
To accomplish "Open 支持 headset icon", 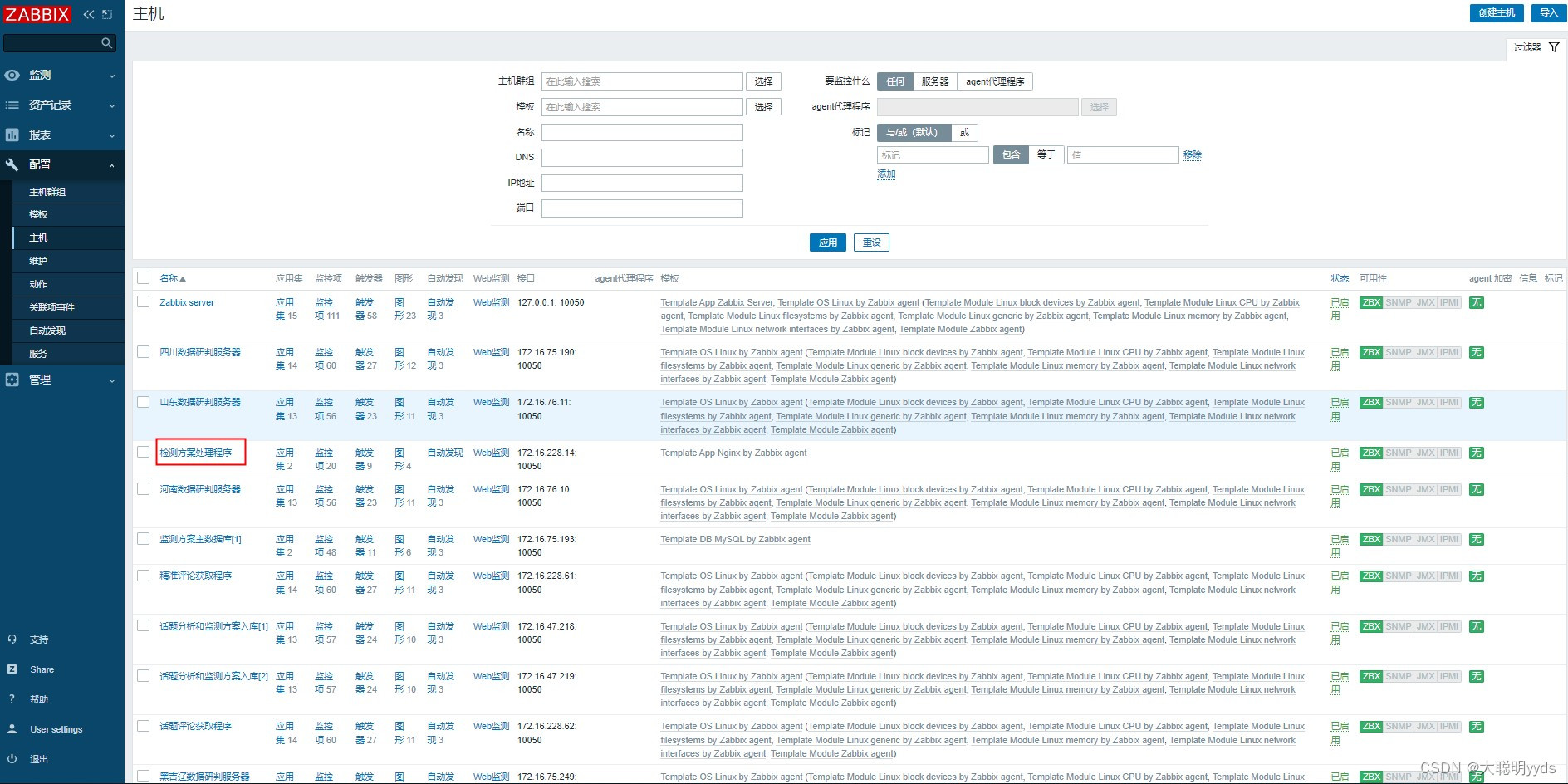I will (12, 639).
